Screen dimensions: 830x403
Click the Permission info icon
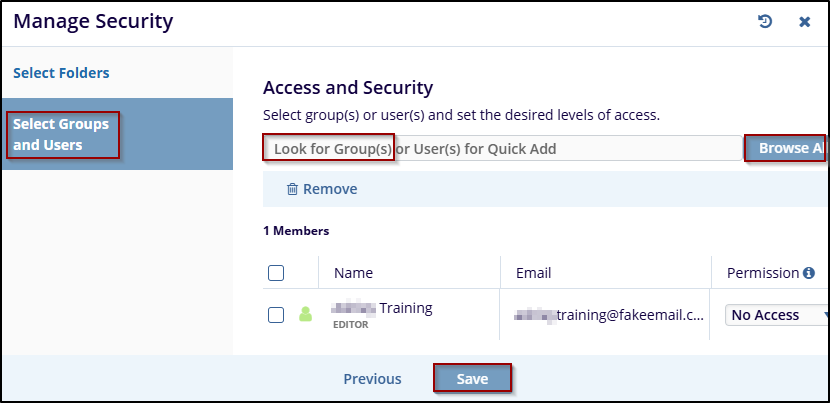pyautogui.click(x=809, y=273)
